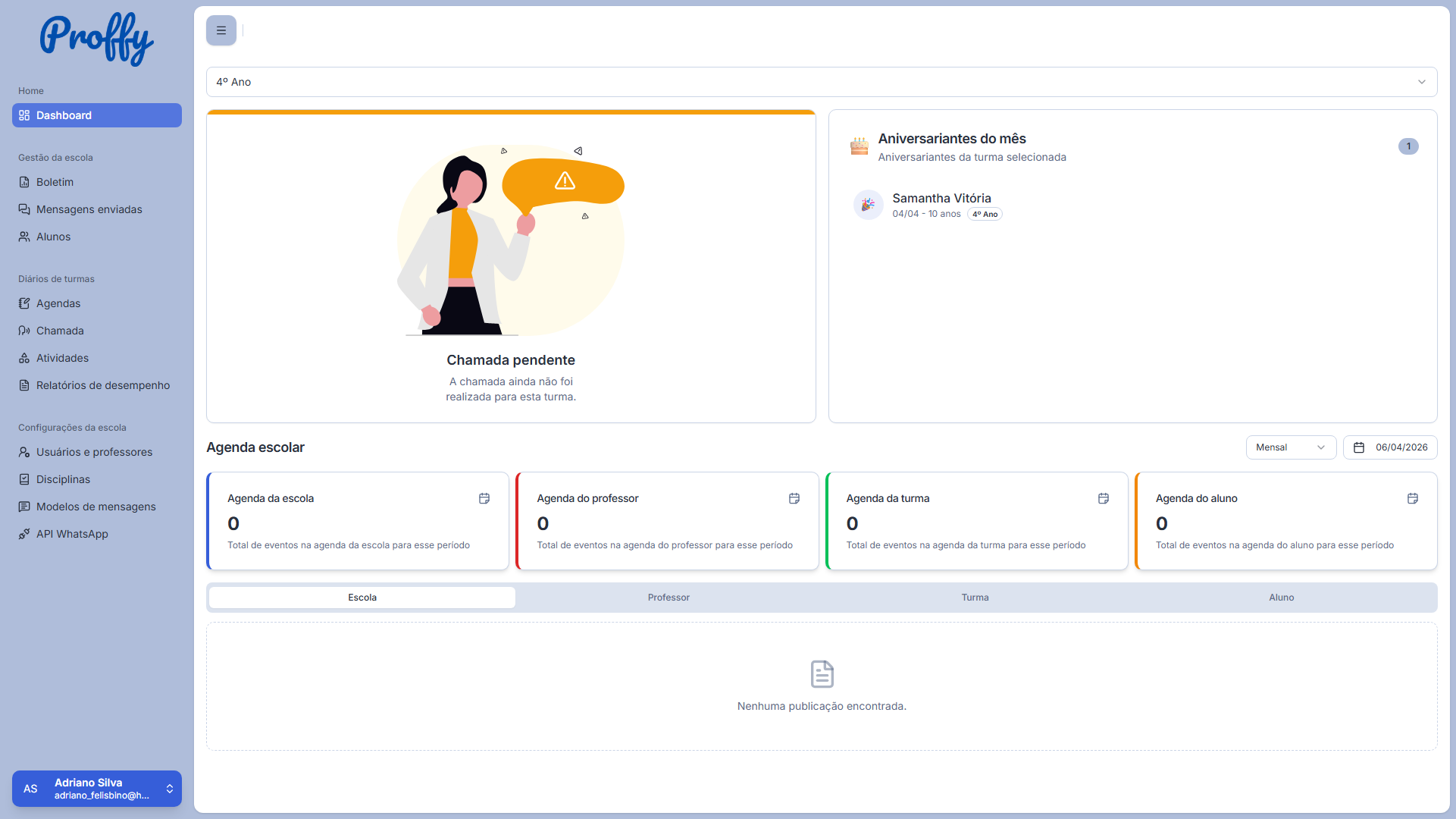The image size is (1456, 819).
Task: Open Relatórios de desempenho link
Action: click(x=103, y=385)
